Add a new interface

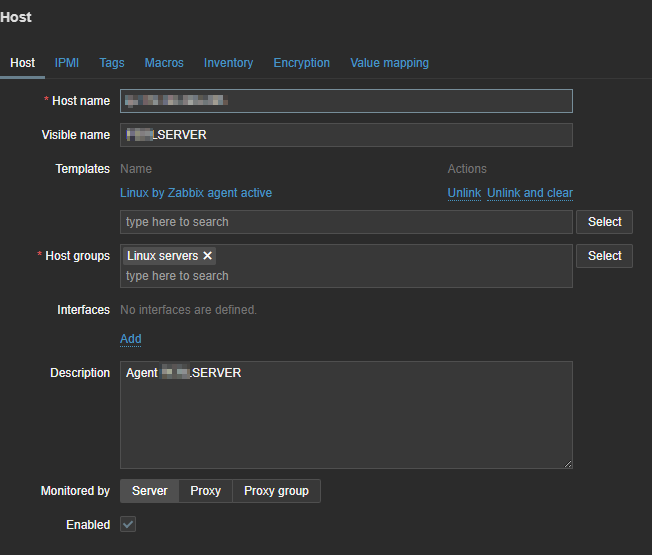pyautogui.click(x=131, y=339)
